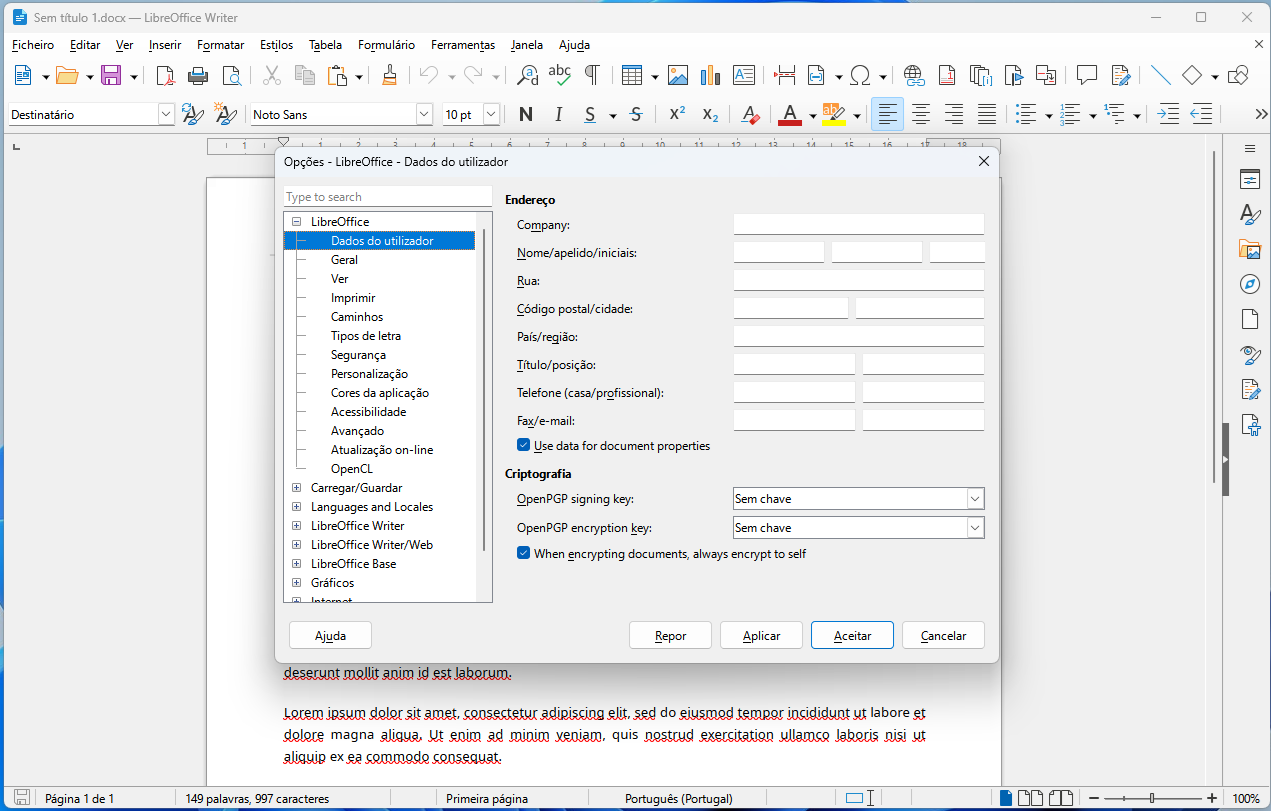Open OpenPGP signing key dropdown

pyautogui.click(x=976, y=499)
